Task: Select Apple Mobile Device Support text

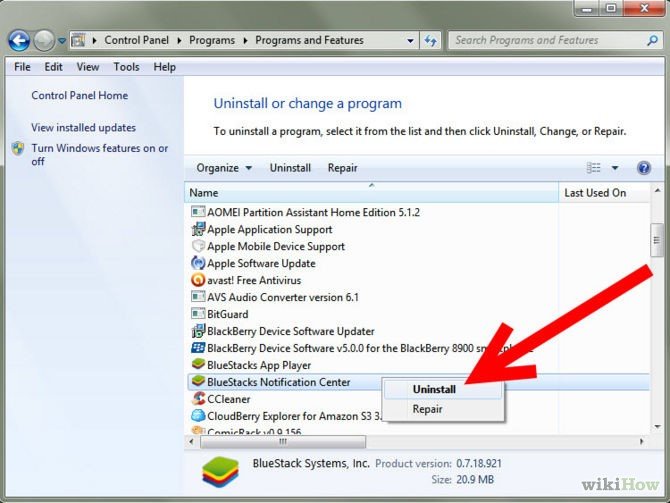Action: coord(276,247)
